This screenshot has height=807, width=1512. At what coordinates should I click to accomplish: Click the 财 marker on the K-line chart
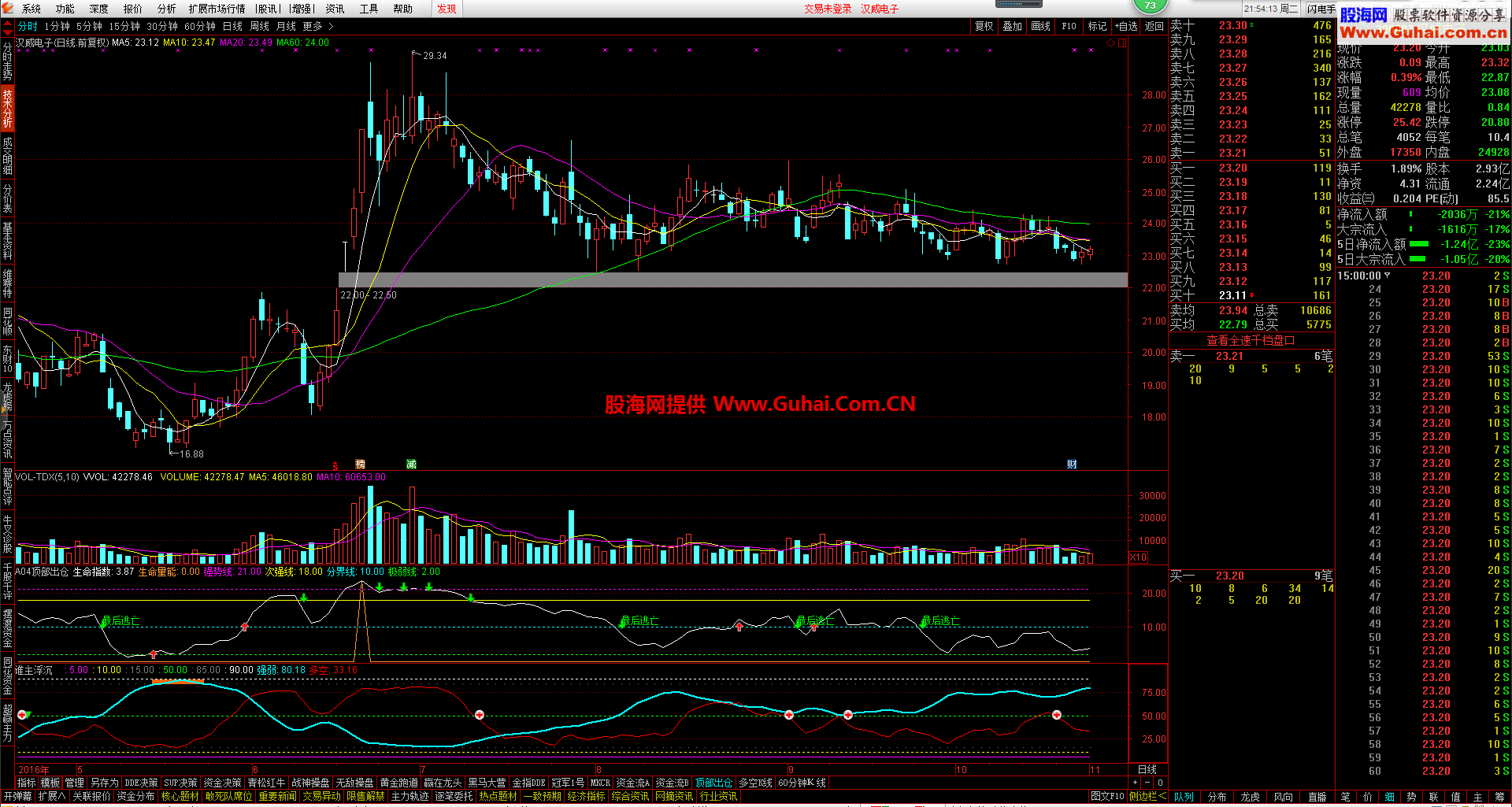click(1072, 465)
